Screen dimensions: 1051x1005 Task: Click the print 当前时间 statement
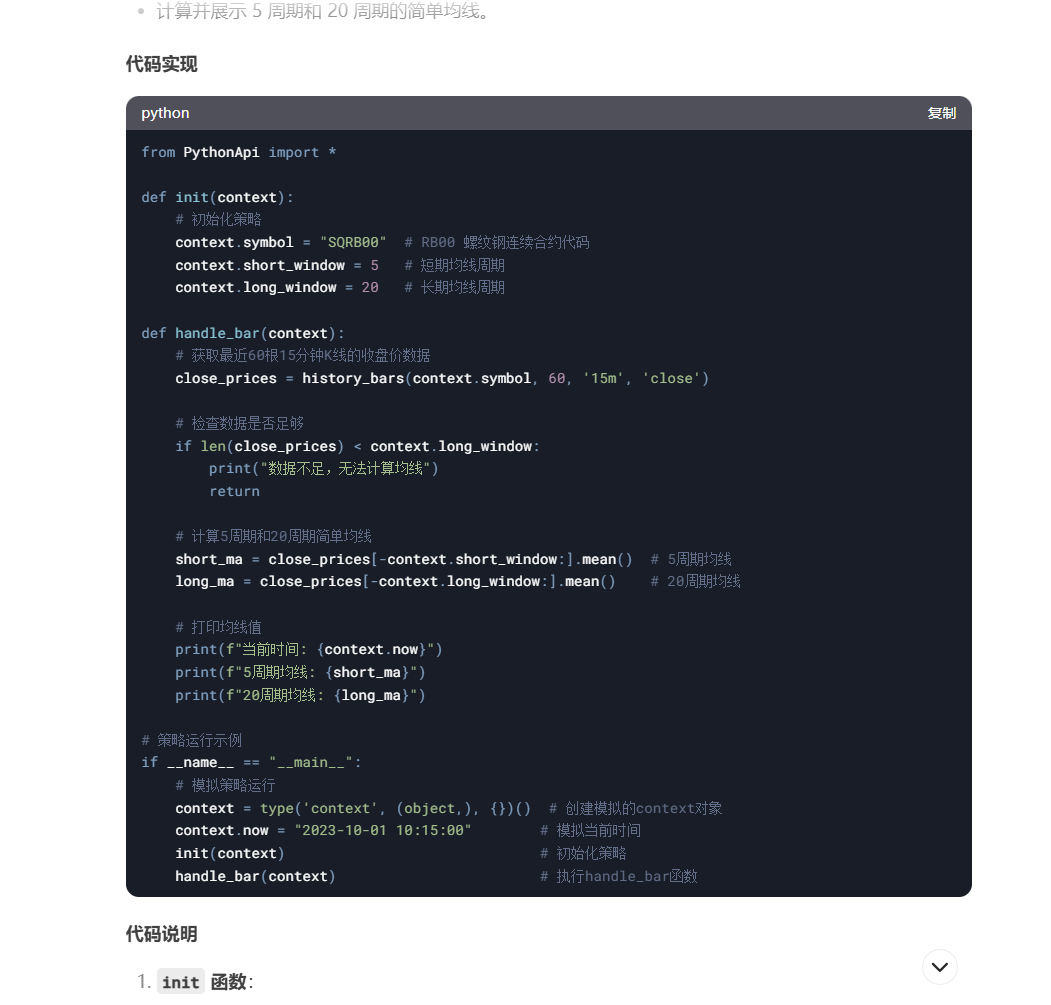click(x=308, y=649)
